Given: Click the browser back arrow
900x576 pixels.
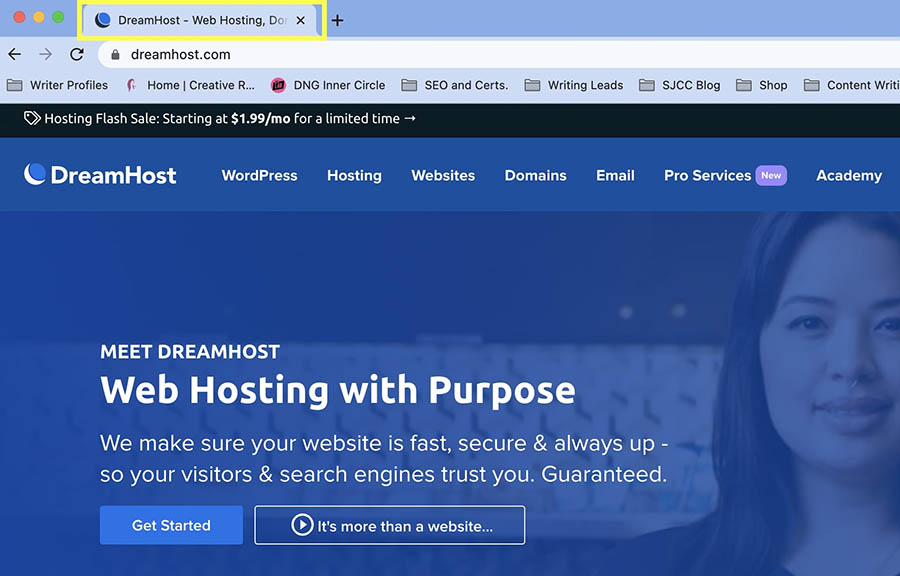Looking at the screenshot, I should pyautogui.click(x=14, y=55).
